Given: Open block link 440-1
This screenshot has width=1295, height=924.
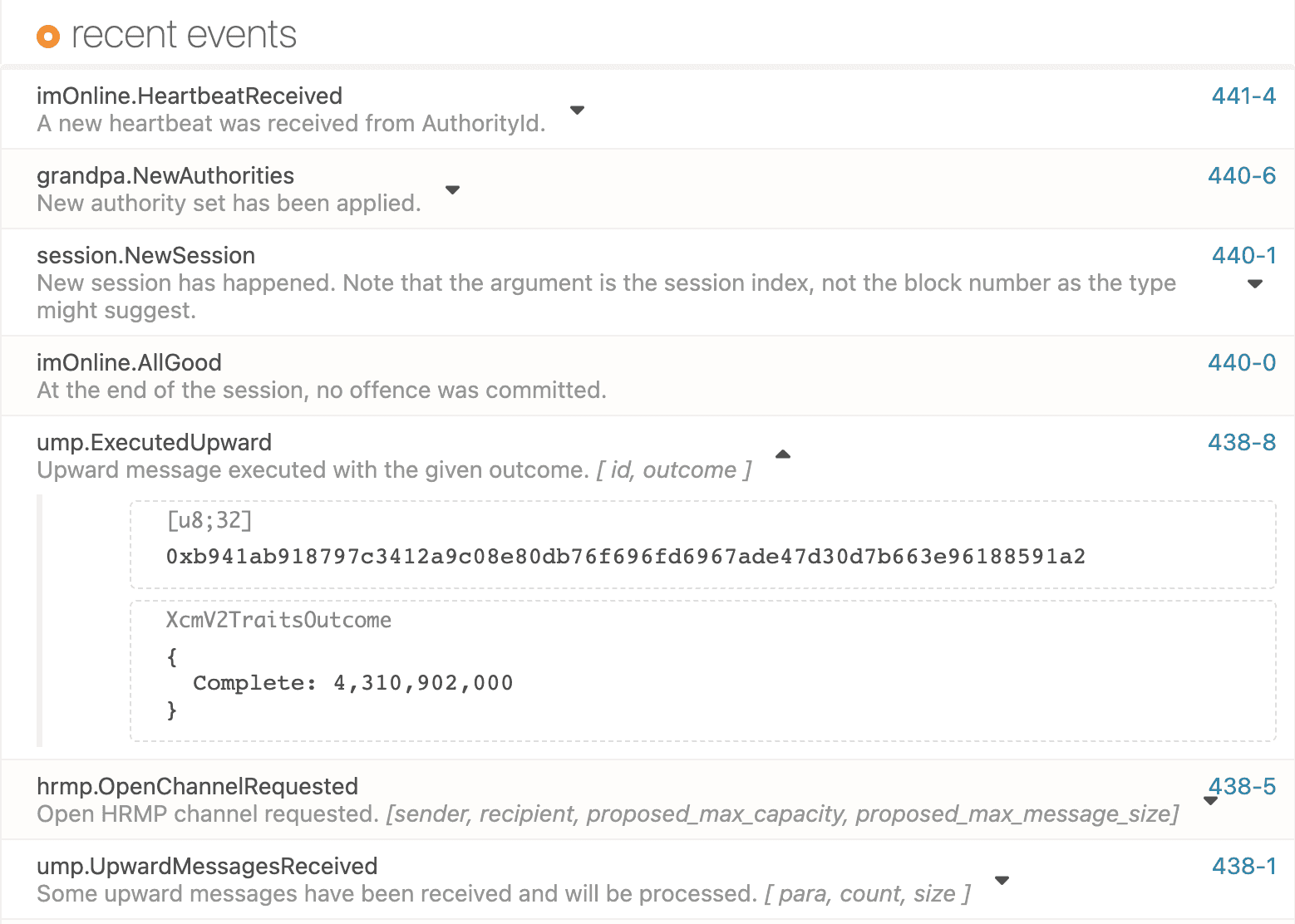Looking at the screenshot, I should 1242,255.
